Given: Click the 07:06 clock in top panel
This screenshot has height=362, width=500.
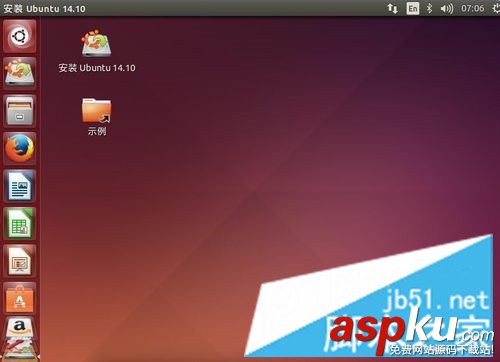Looking at the screenshot, I should pyautogui.click(x=473, y=8).
